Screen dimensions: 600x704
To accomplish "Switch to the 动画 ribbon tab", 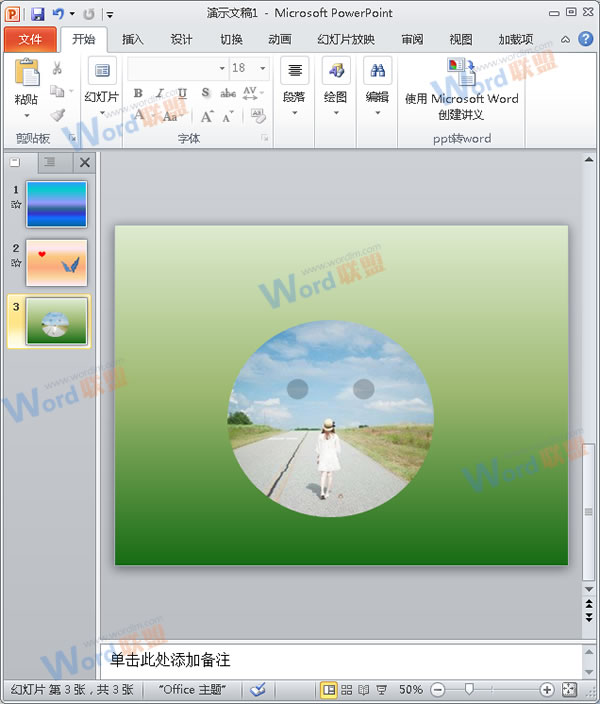I will click(x=280, y=40).
